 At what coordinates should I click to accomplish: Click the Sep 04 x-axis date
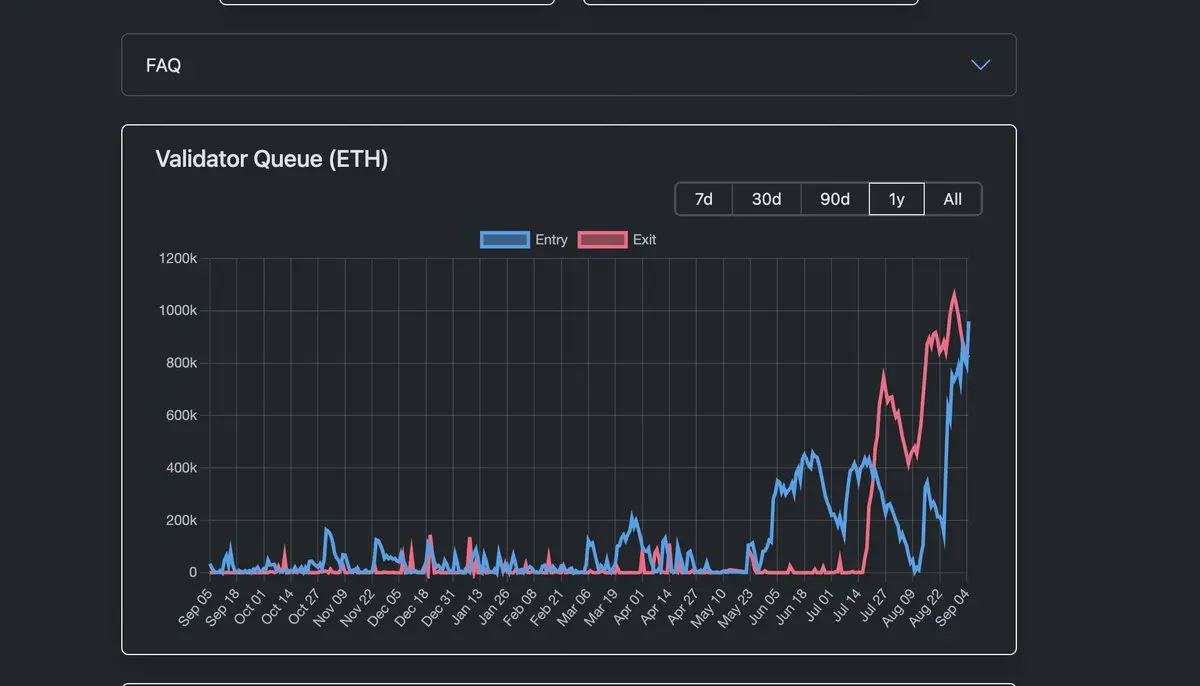pos(951,607)
